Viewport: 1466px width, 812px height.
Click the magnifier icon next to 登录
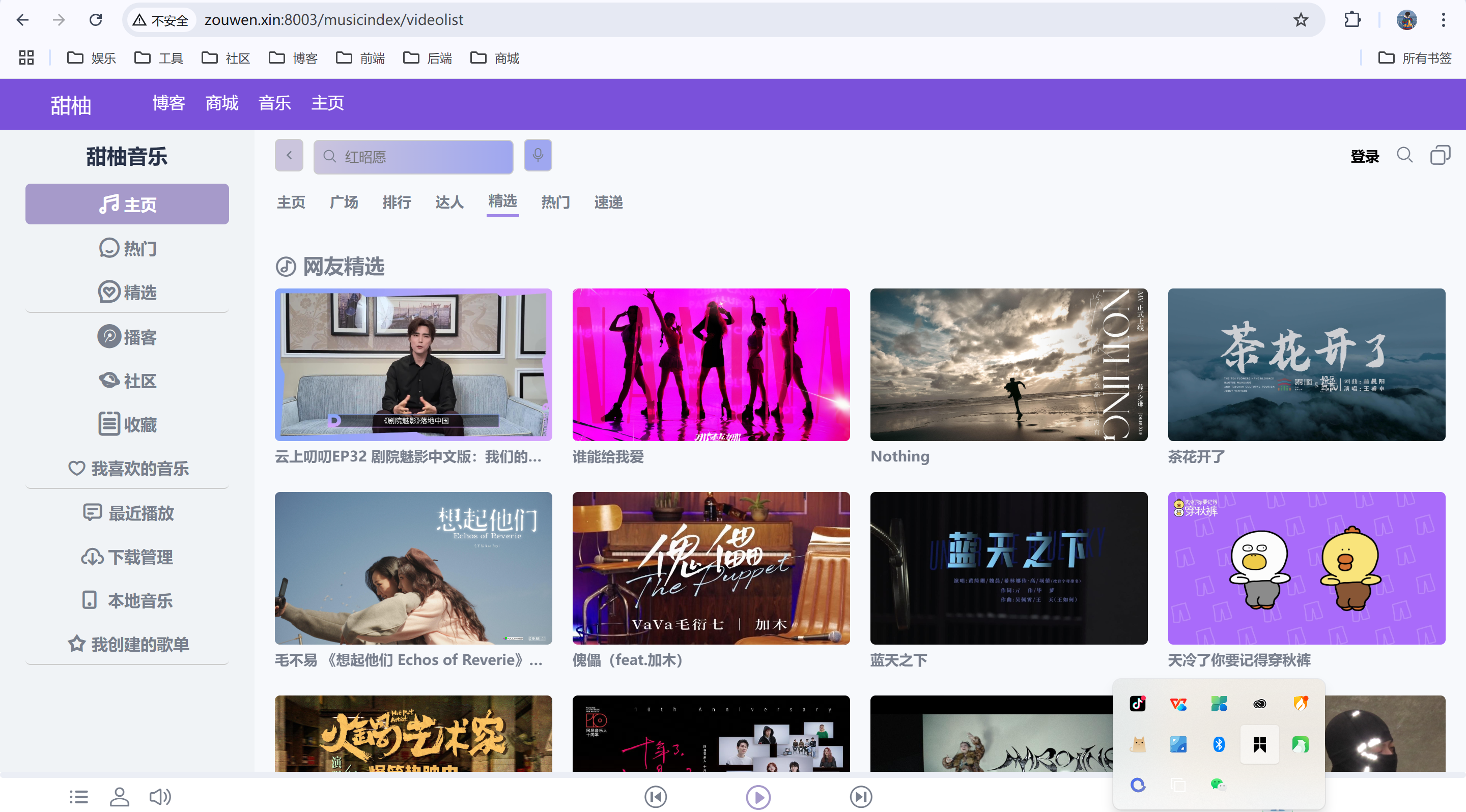1404,155
